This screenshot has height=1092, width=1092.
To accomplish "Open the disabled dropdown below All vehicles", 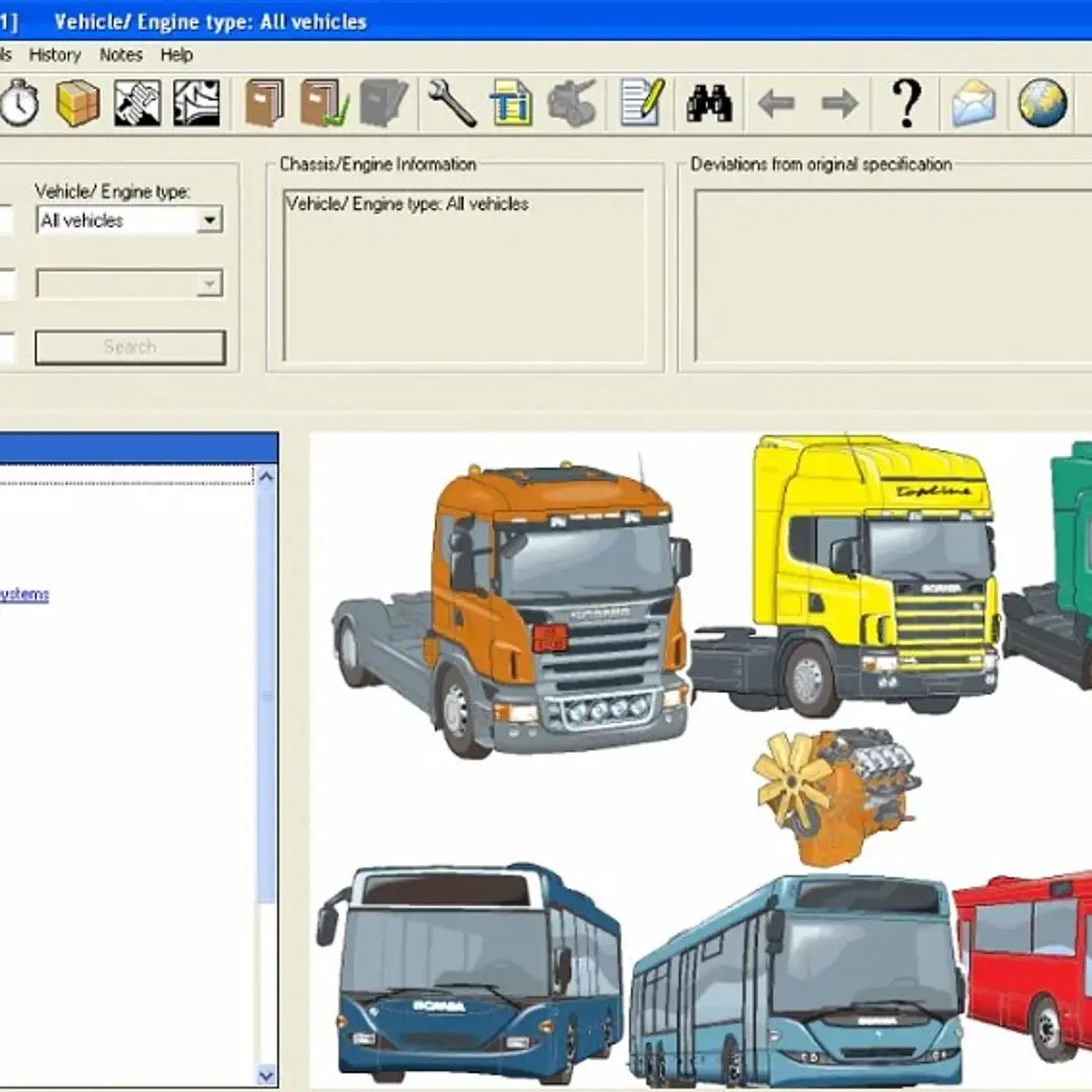I will tap(129, 284).
